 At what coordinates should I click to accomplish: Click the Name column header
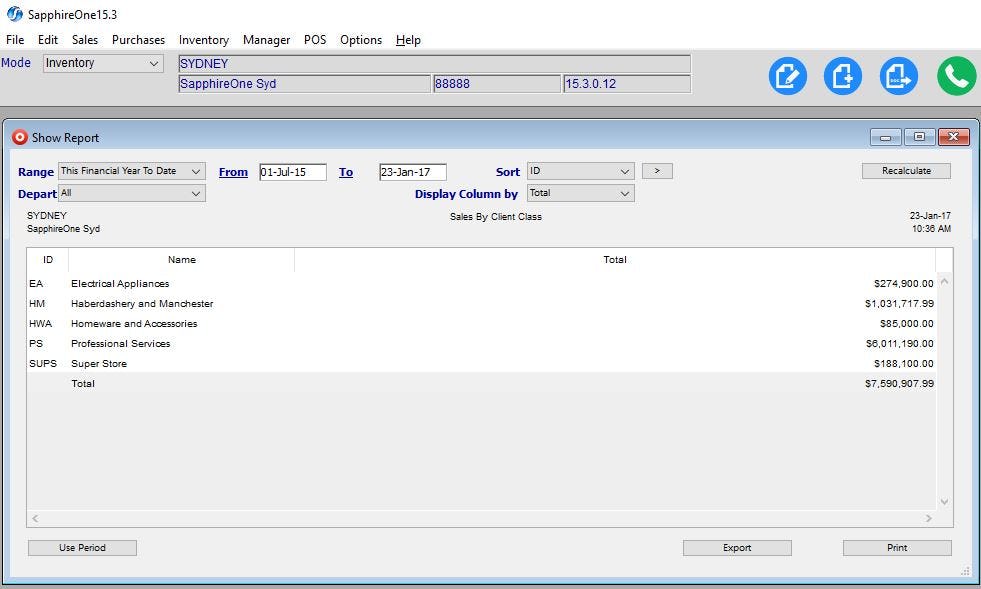(x=181, y=260)
